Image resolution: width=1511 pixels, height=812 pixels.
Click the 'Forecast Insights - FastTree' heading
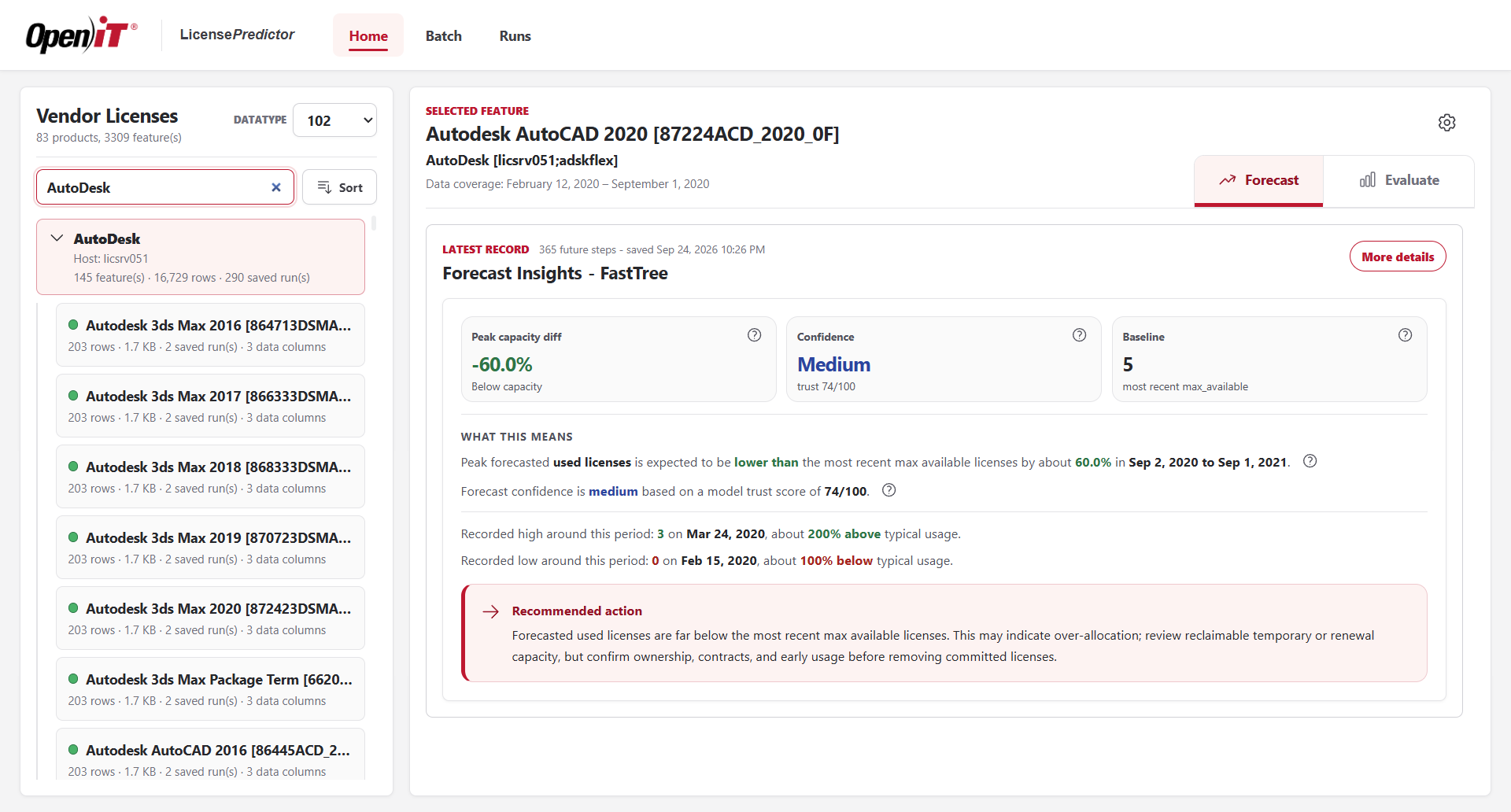pyautogui.click(x=555, y=273)
